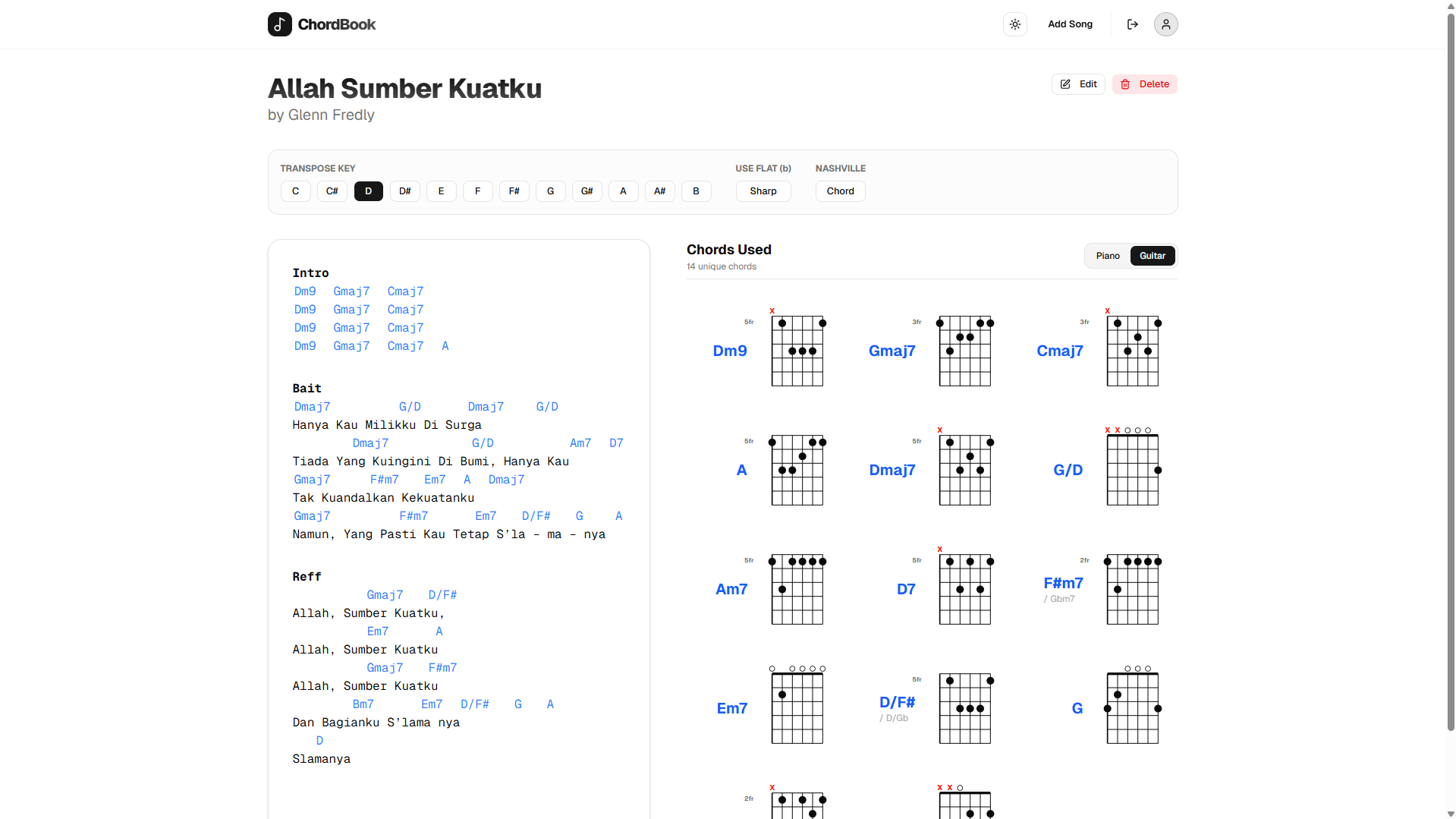The width and height of the screenshot is (1456, 819).
Task: Click the 'Reff' section heading
Action: (307, 577)
